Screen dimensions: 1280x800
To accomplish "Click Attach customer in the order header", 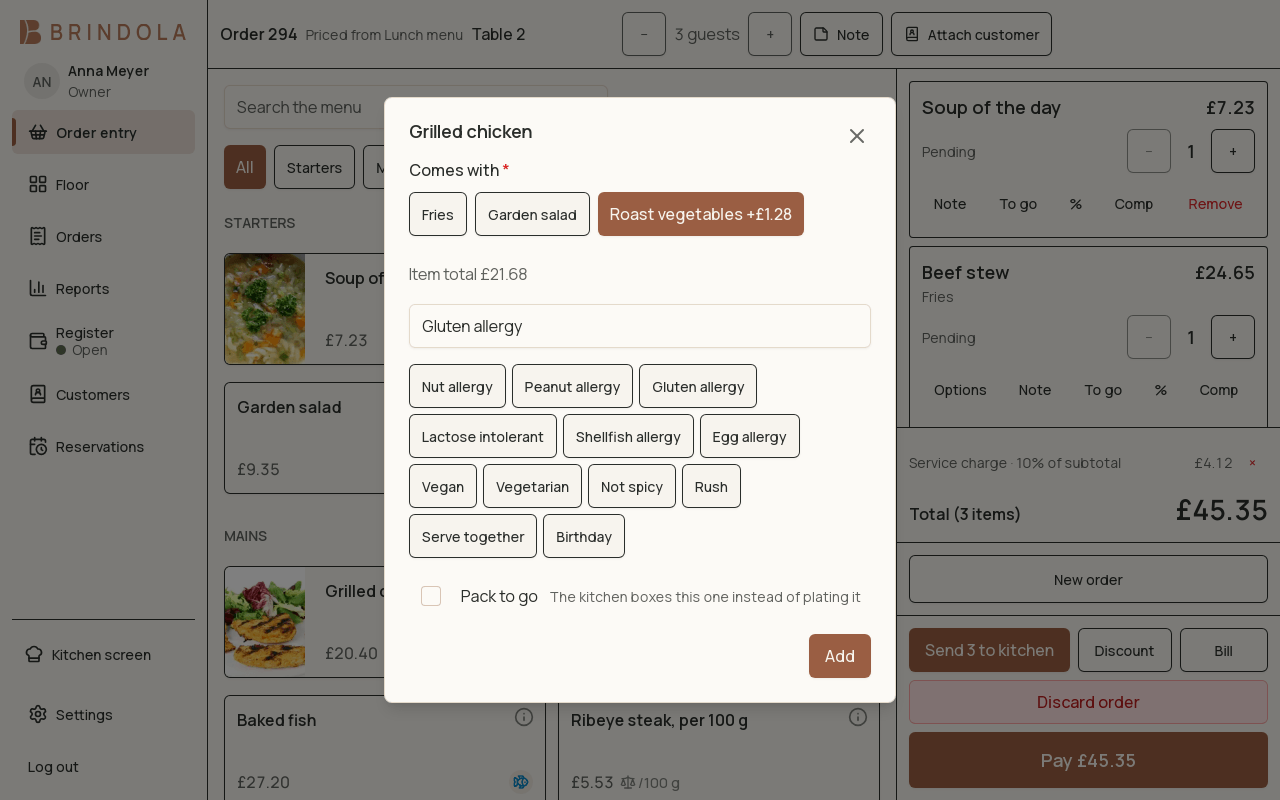I will (x=971, y=34).
